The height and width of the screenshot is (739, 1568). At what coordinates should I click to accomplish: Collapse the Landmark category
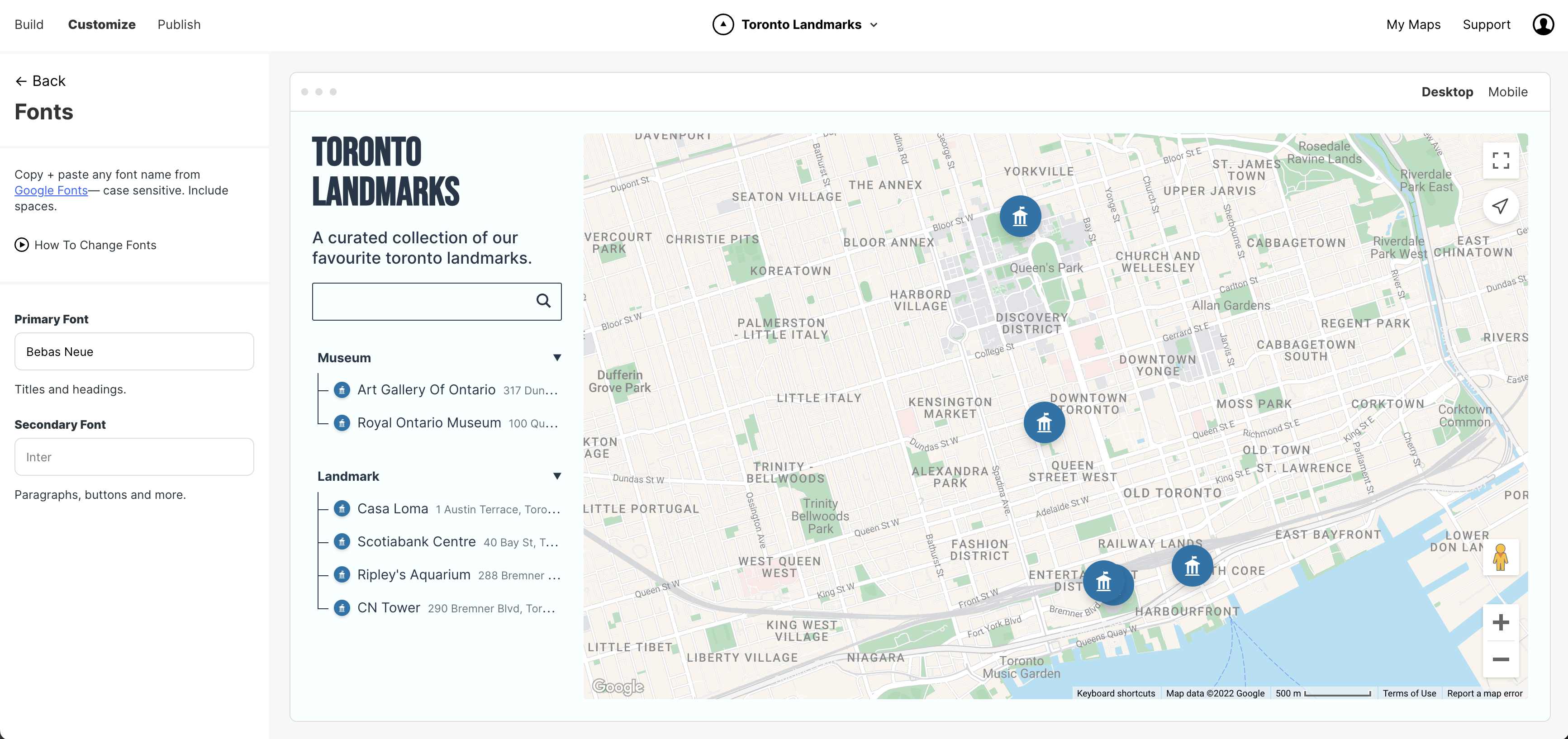coord(556,475)
